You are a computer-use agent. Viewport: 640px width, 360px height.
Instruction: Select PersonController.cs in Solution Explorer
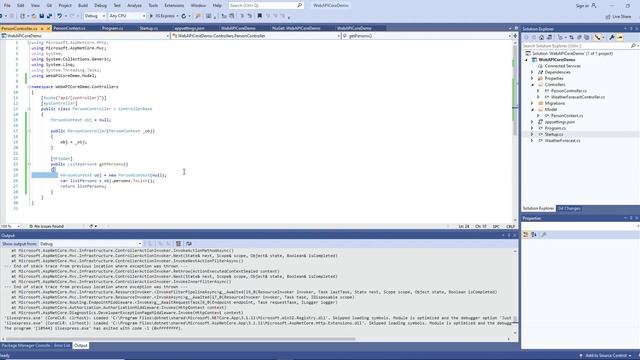pyautogui.click(x=569, y=91)
